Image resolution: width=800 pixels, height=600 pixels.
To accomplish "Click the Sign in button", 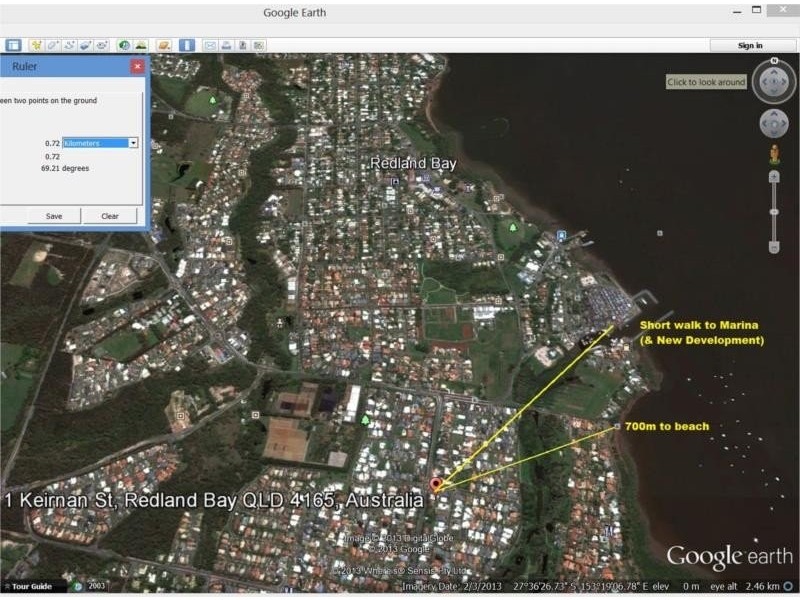I will point(750,45).
